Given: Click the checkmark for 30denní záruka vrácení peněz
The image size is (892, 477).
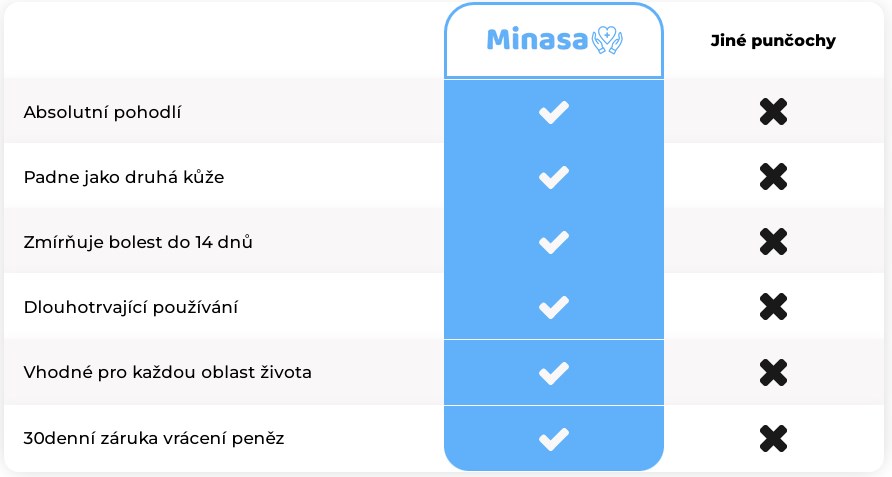Looking at the screenshot, I should (554, 438).
